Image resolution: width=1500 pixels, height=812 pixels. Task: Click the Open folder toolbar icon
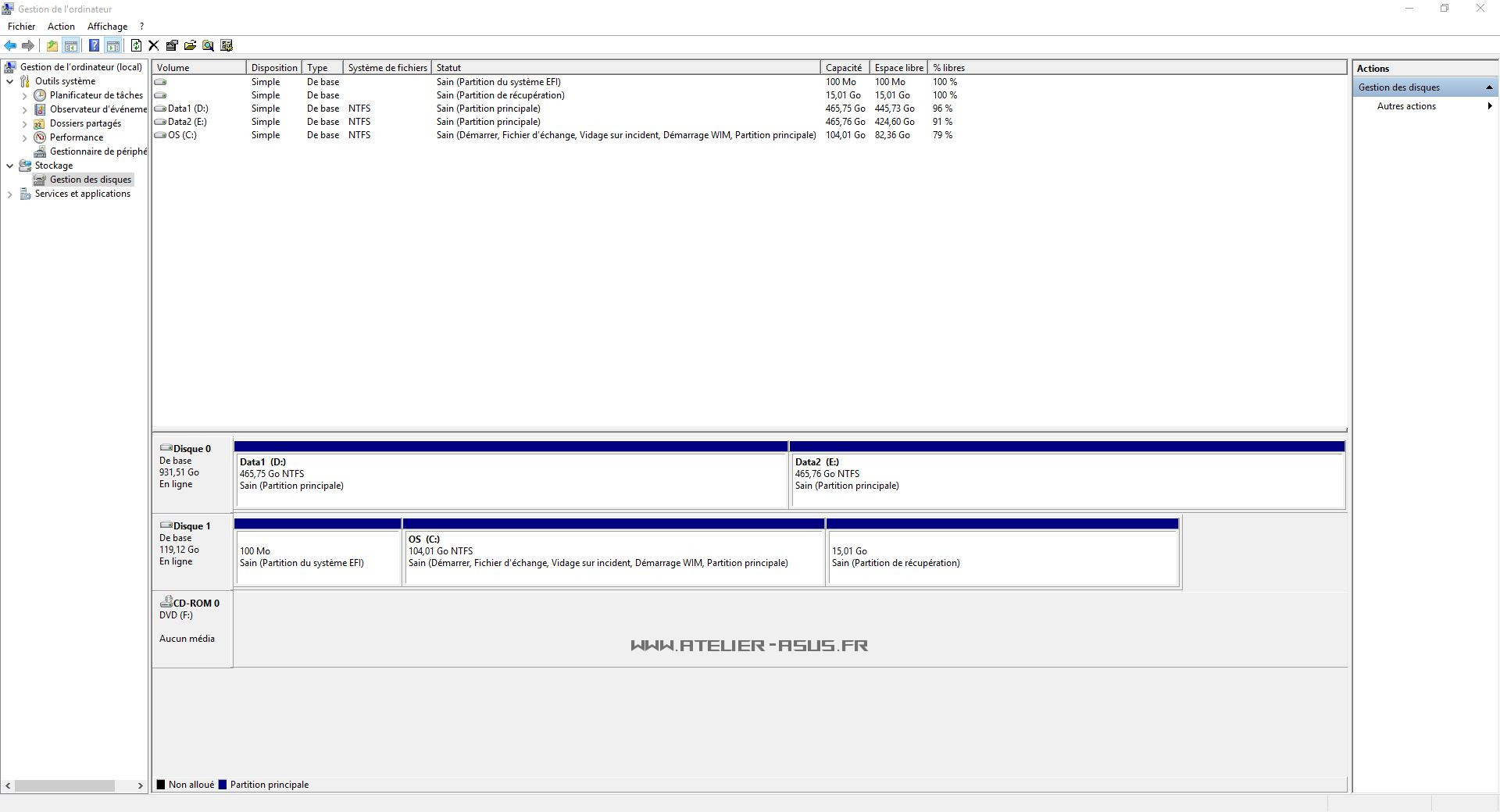tap(190, 45)
